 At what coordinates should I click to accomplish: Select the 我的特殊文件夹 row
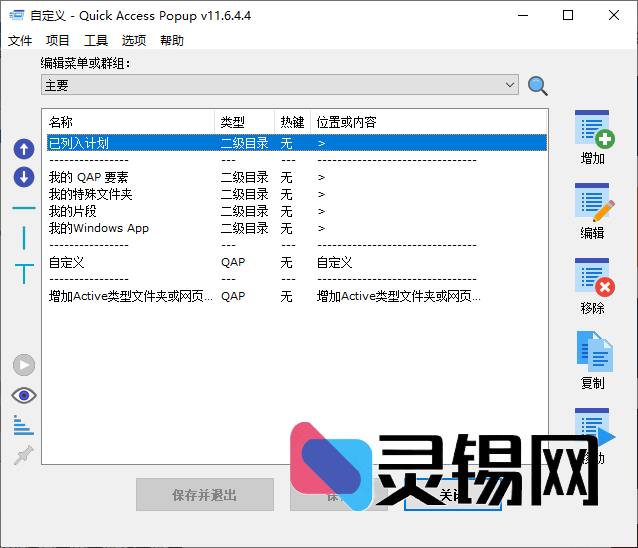[x=297, y=194]
